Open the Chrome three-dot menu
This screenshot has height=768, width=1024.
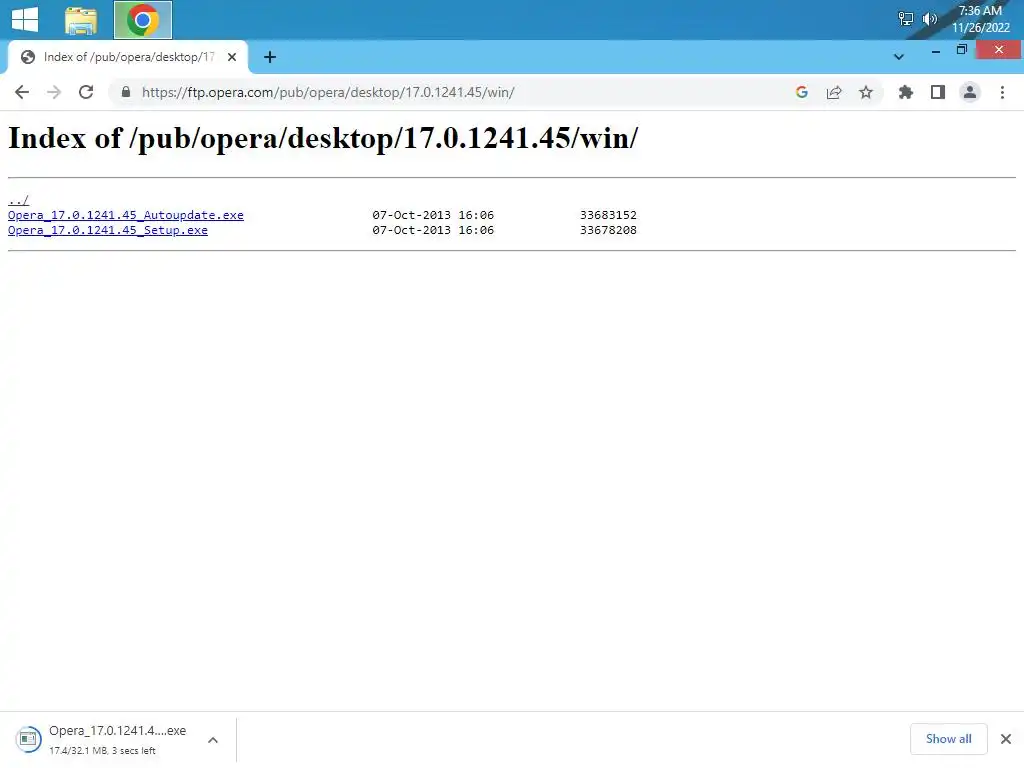click(1002, 92)
